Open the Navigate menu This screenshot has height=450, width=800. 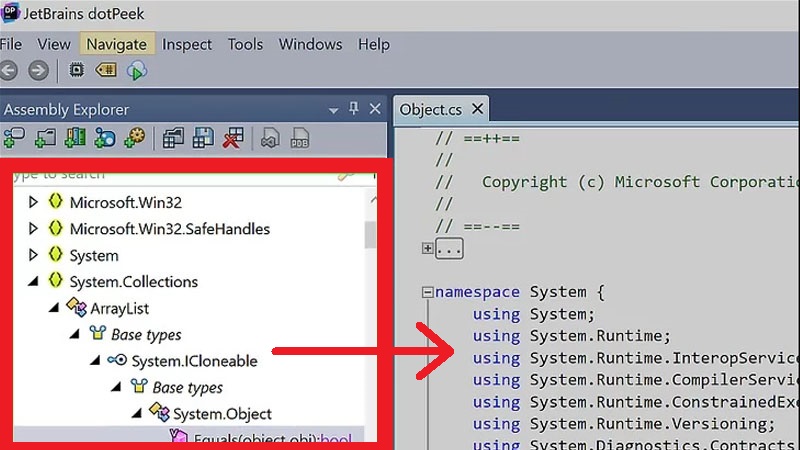pyautogui.click(x=116, y=44)
